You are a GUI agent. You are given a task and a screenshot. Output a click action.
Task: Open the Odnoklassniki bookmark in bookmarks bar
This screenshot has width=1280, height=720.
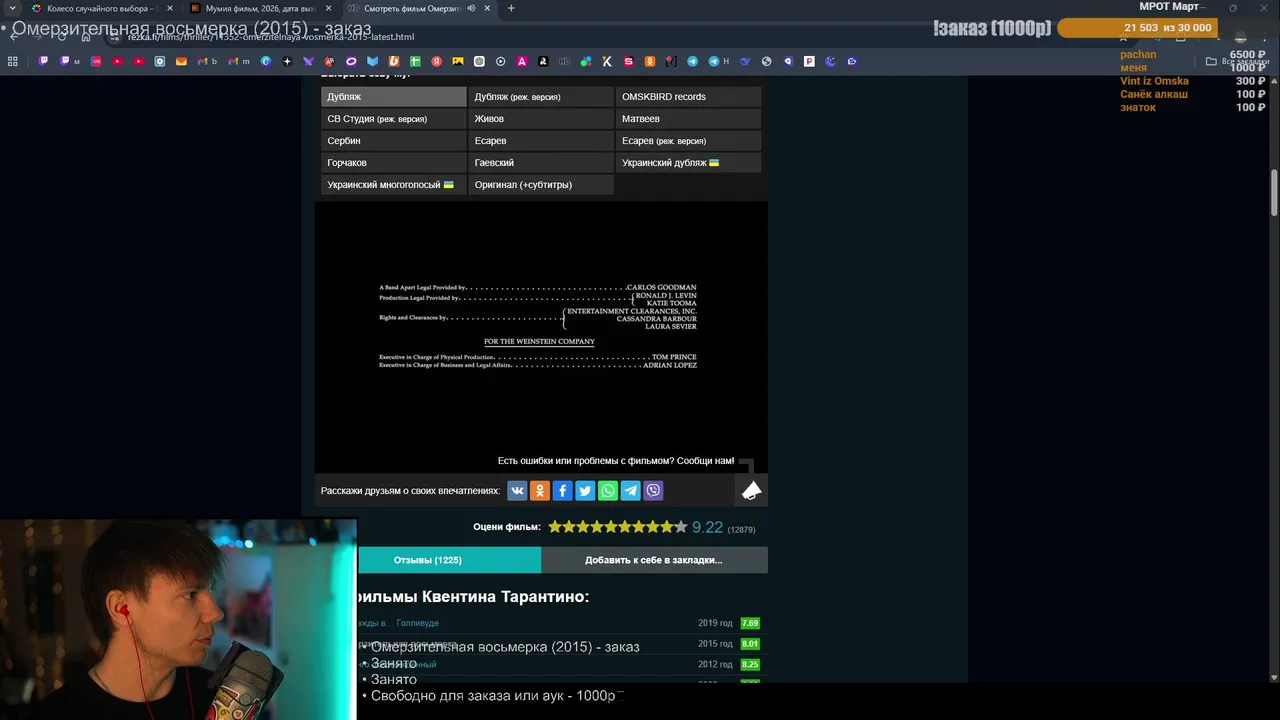pyautogui.click(x=650, y=61)
